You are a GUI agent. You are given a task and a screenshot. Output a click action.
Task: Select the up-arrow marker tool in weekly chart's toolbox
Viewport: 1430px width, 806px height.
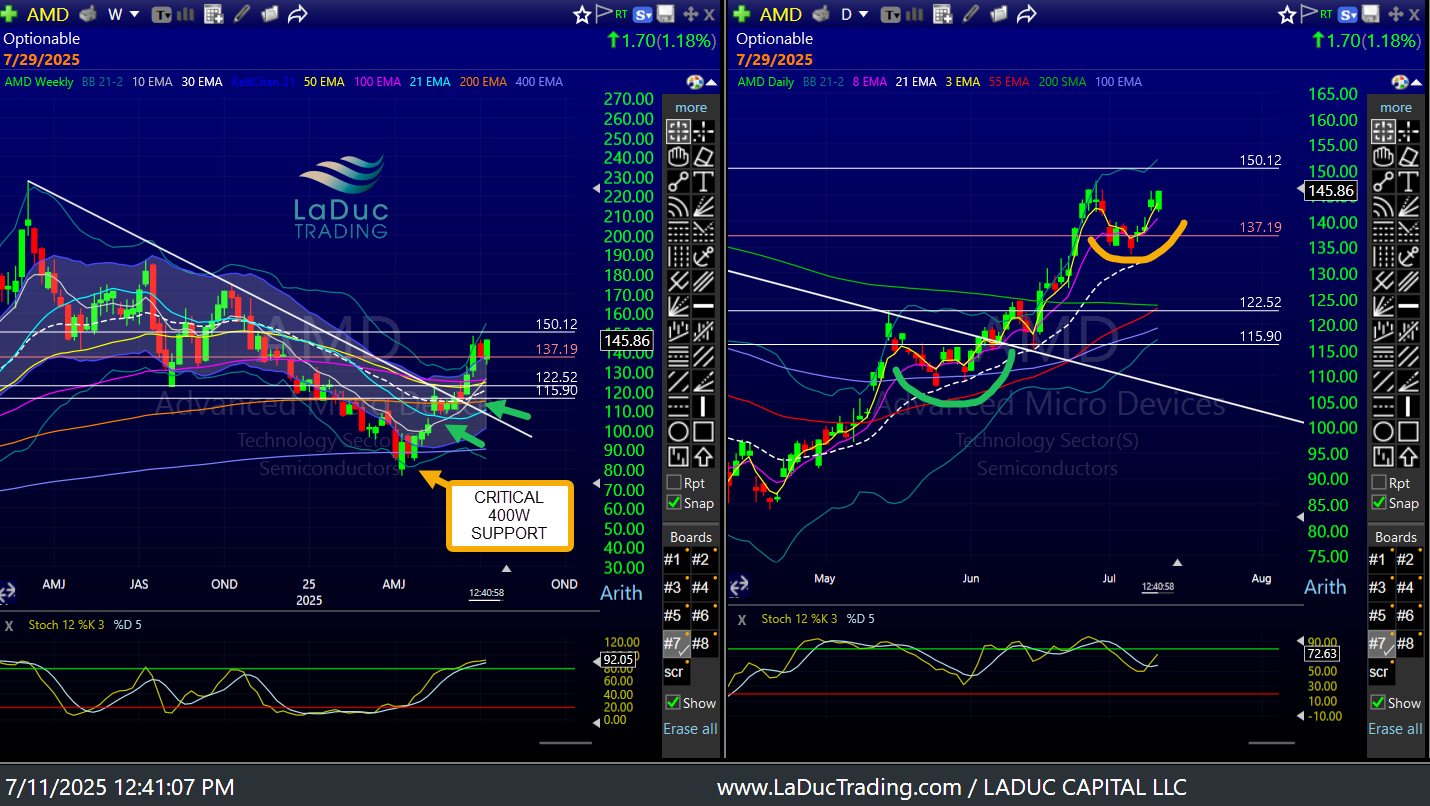pos(704,457)
